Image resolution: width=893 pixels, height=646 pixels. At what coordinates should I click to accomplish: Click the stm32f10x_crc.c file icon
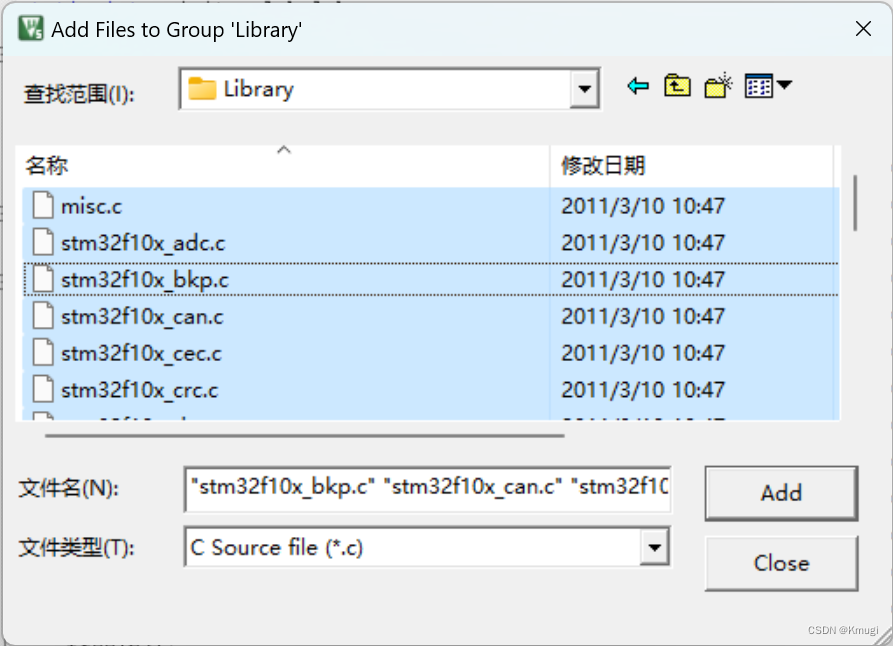click(x=43, y=390)
